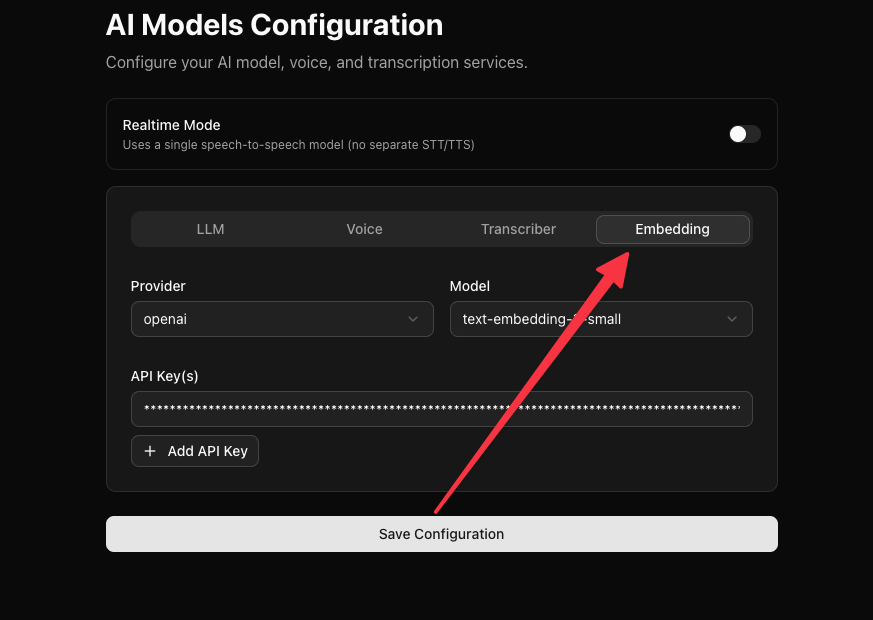Click the Add API Key button
This screenshot has width=873, height=620.
pos(195,451)
